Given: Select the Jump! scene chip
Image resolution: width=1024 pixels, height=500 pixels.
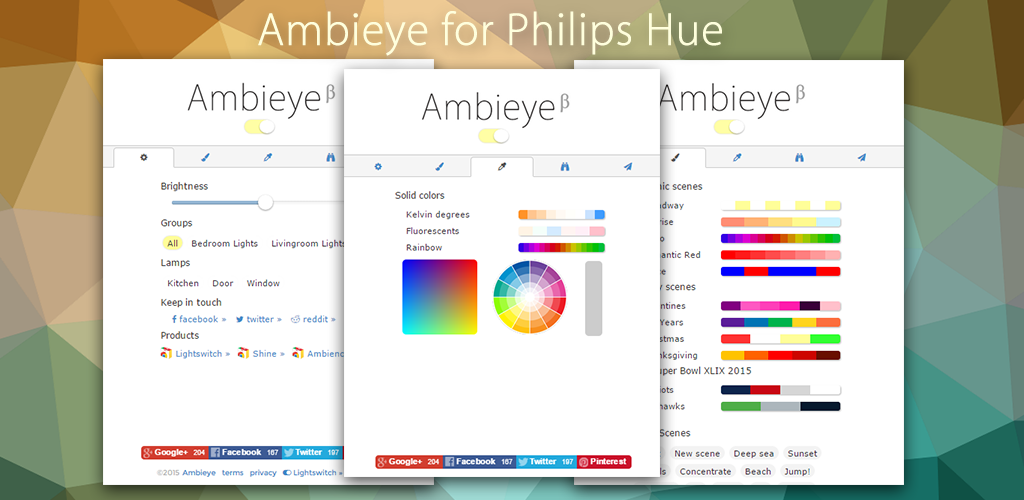Looking at the screenshot, I should [x=797, y=471].
